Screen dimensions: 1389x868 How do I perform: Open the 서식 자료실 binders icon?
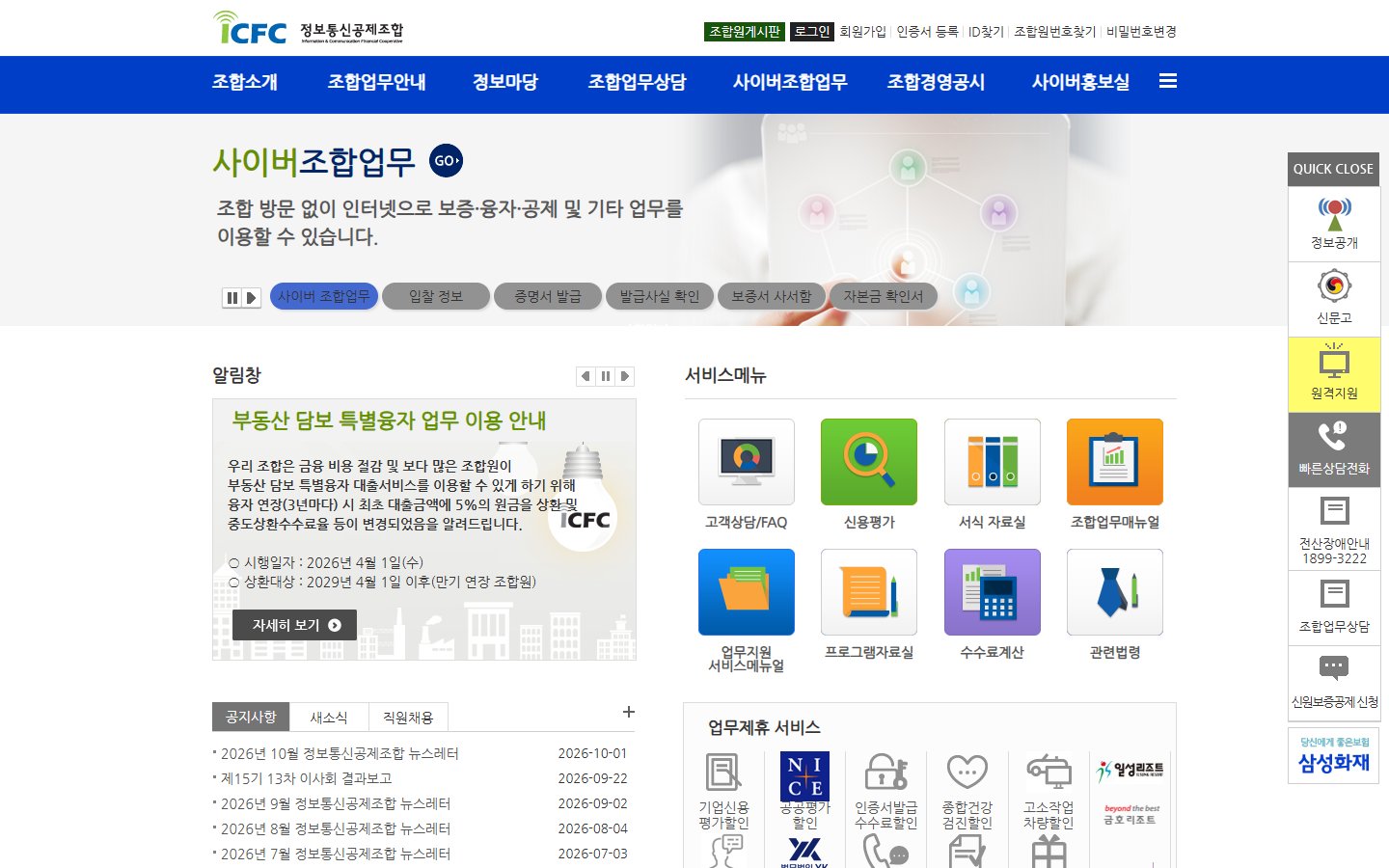[993, 462]
